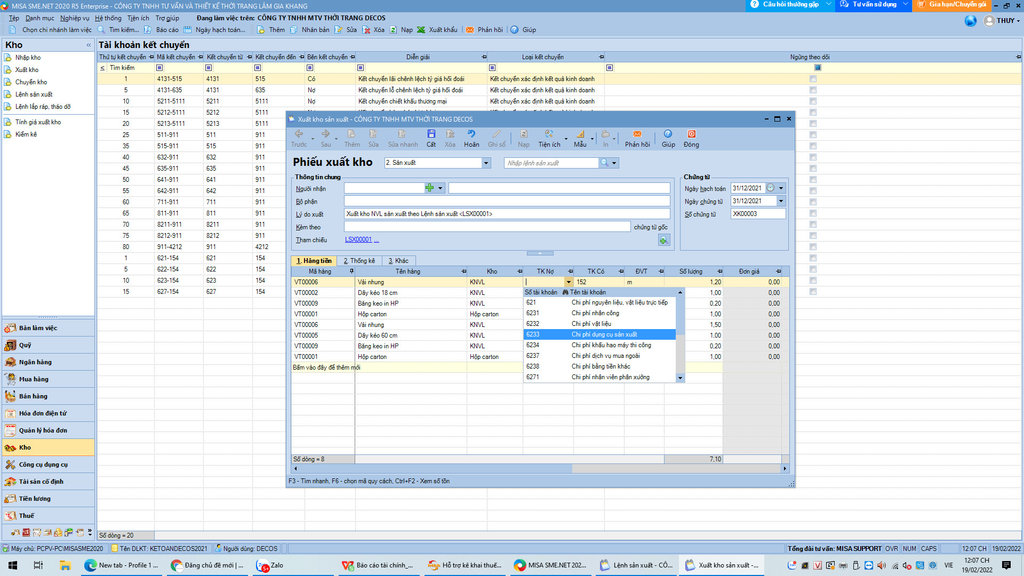Open the Danh mục menu

point(39,18)
